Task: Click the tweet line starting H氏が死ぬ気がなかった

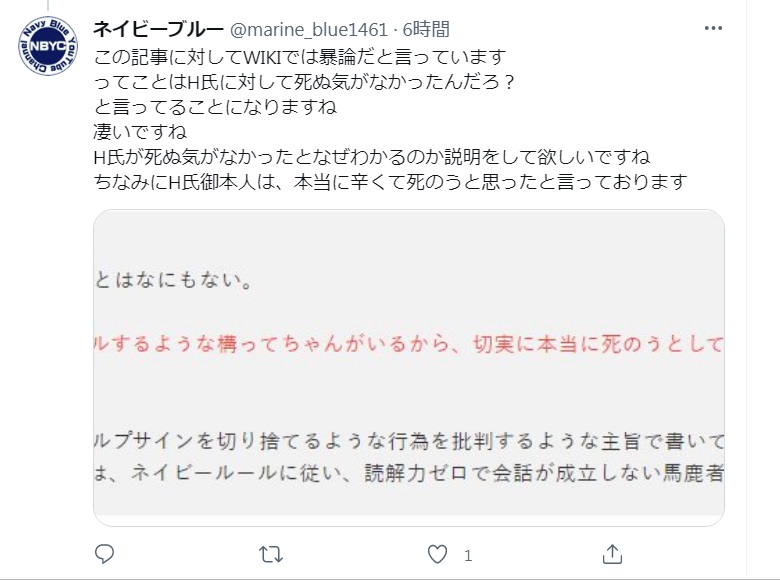Action: 371,157
